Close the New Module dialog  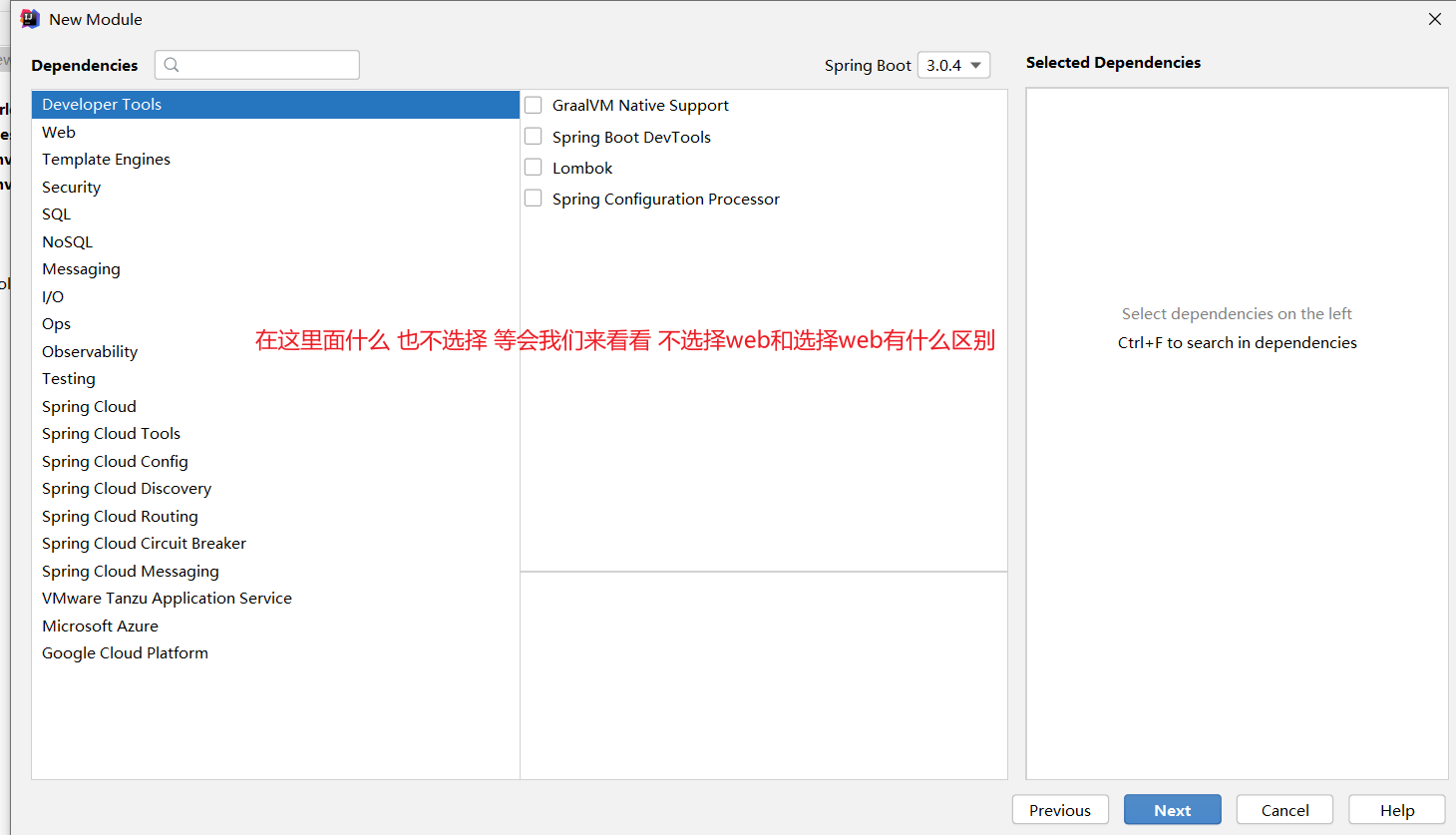pos(1434,19)
